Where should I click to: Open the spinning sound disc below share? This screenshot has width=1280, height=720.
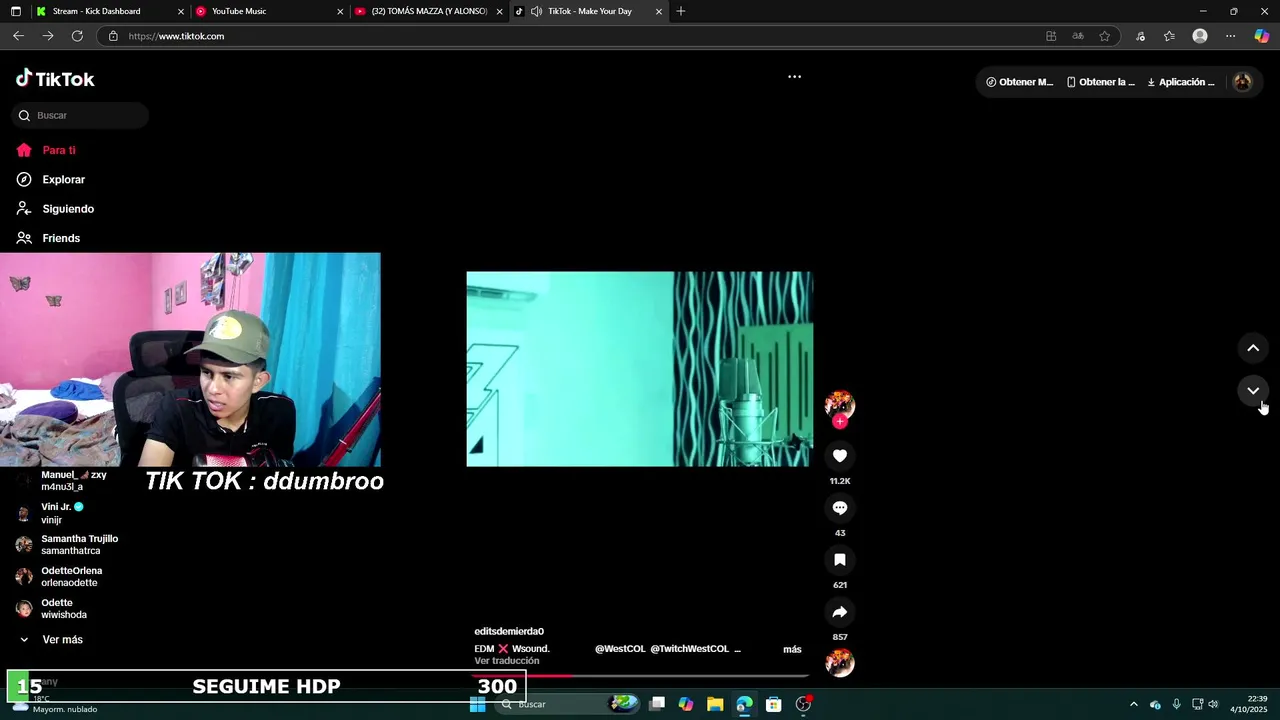(840, 663)
